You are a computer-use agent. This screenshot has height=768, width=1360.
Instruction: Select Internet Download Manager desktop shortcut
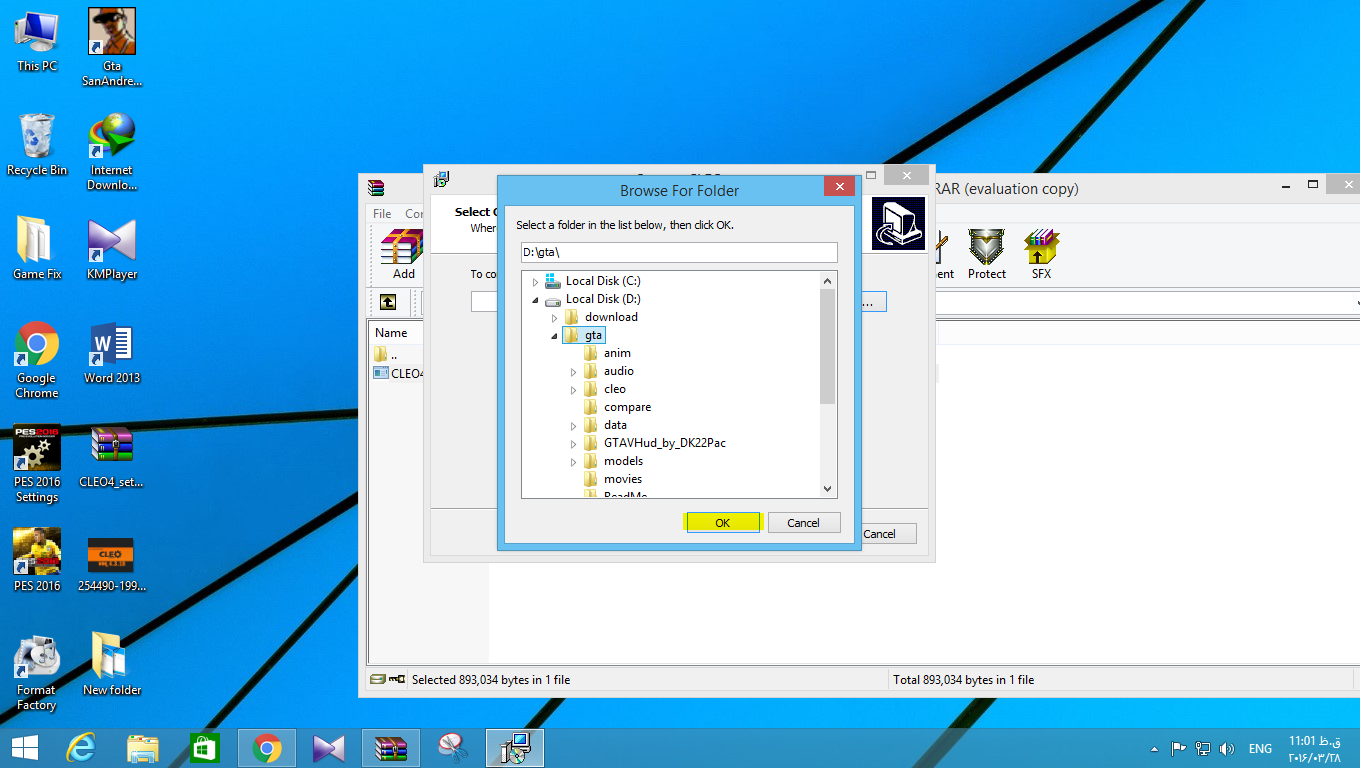[x=112, y=152]
